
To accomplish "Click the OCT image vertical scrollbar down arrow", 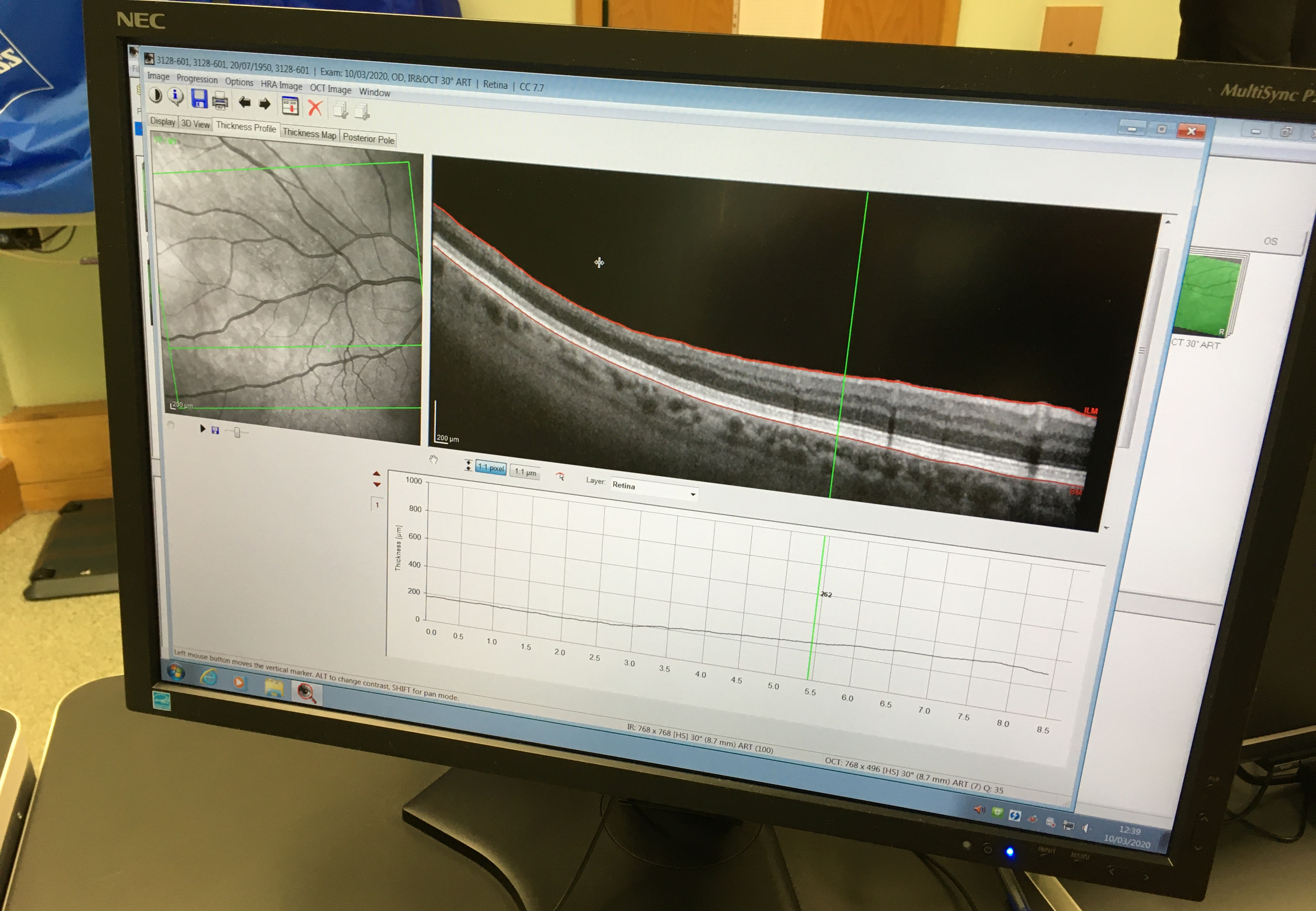I will point(1106,528).
